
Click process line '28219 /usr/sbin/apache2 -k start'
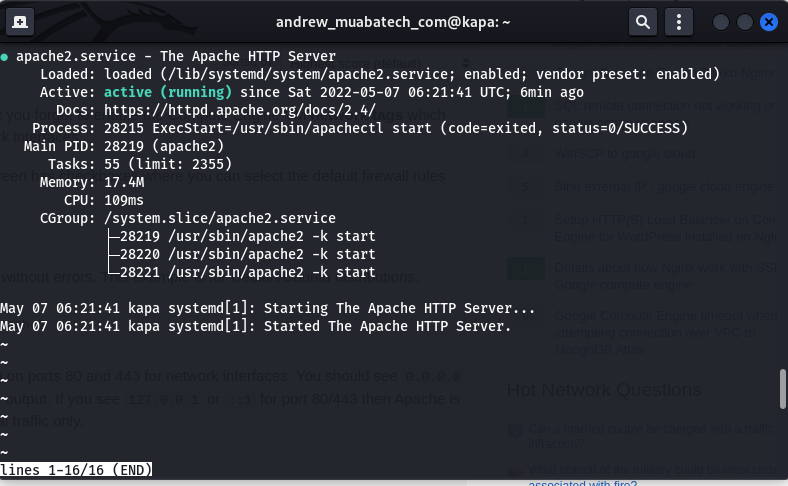pyautogui.click(x=248, y=237)
